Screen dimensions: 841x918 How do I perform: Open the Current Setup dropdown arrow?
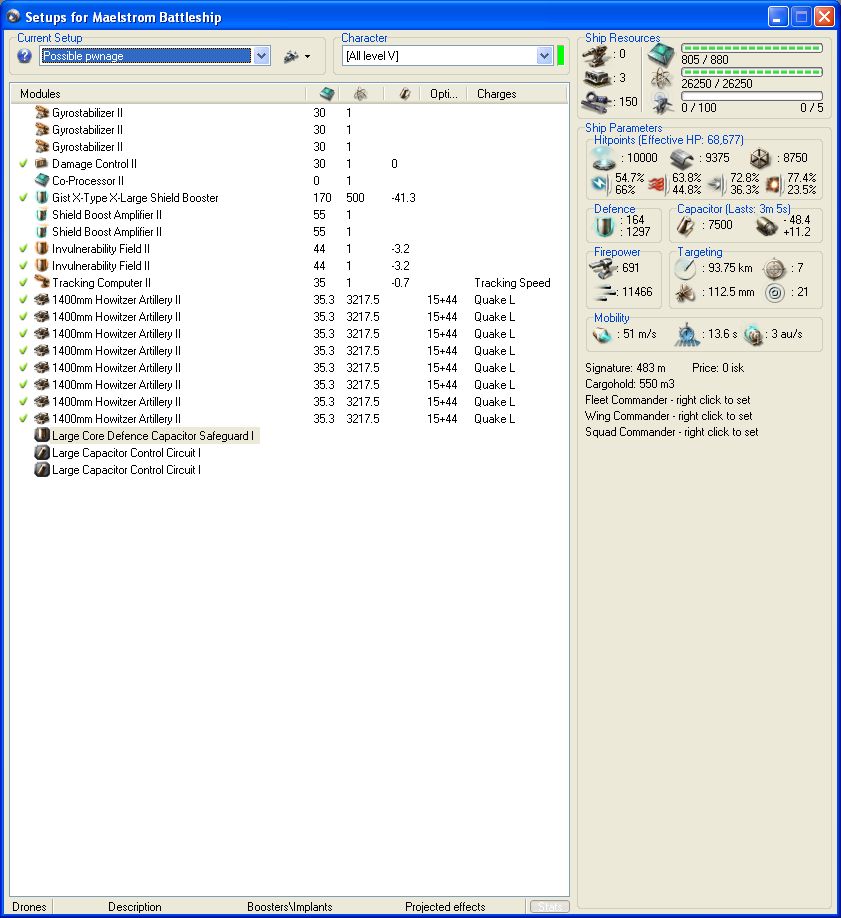[262, 56]
